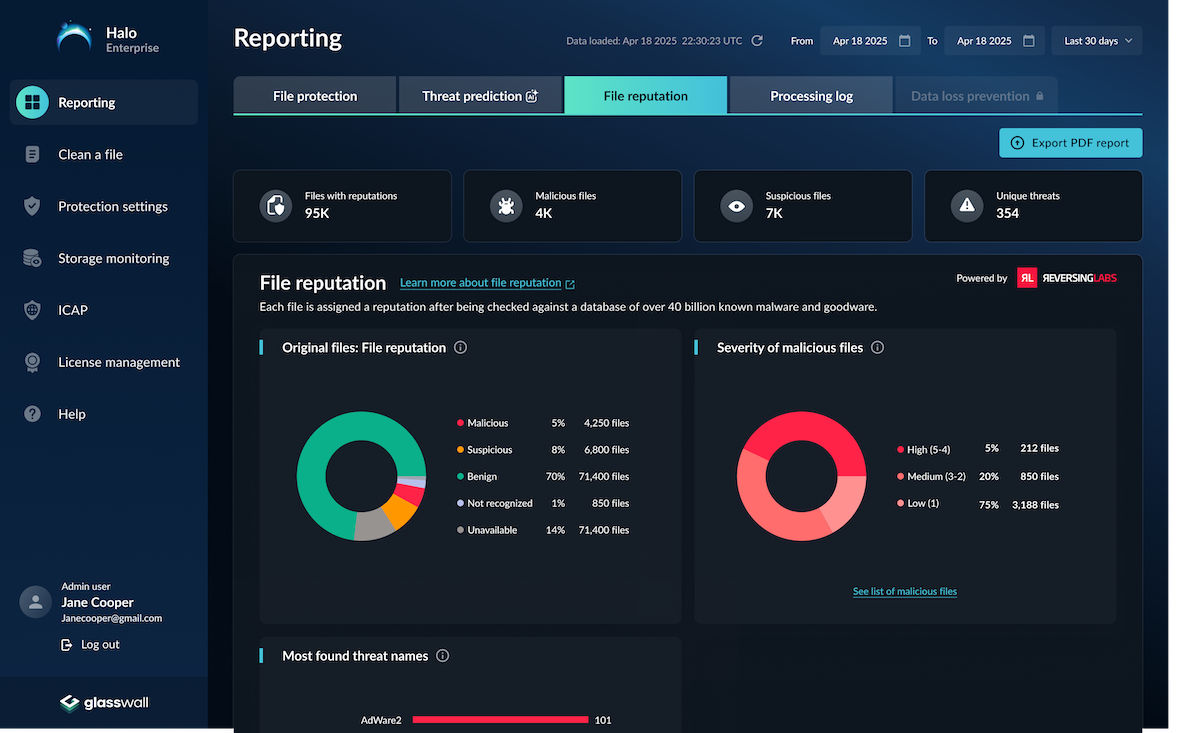Switch to the File protection tab
The image size is (1200, 733).
(x=315, y=96)
